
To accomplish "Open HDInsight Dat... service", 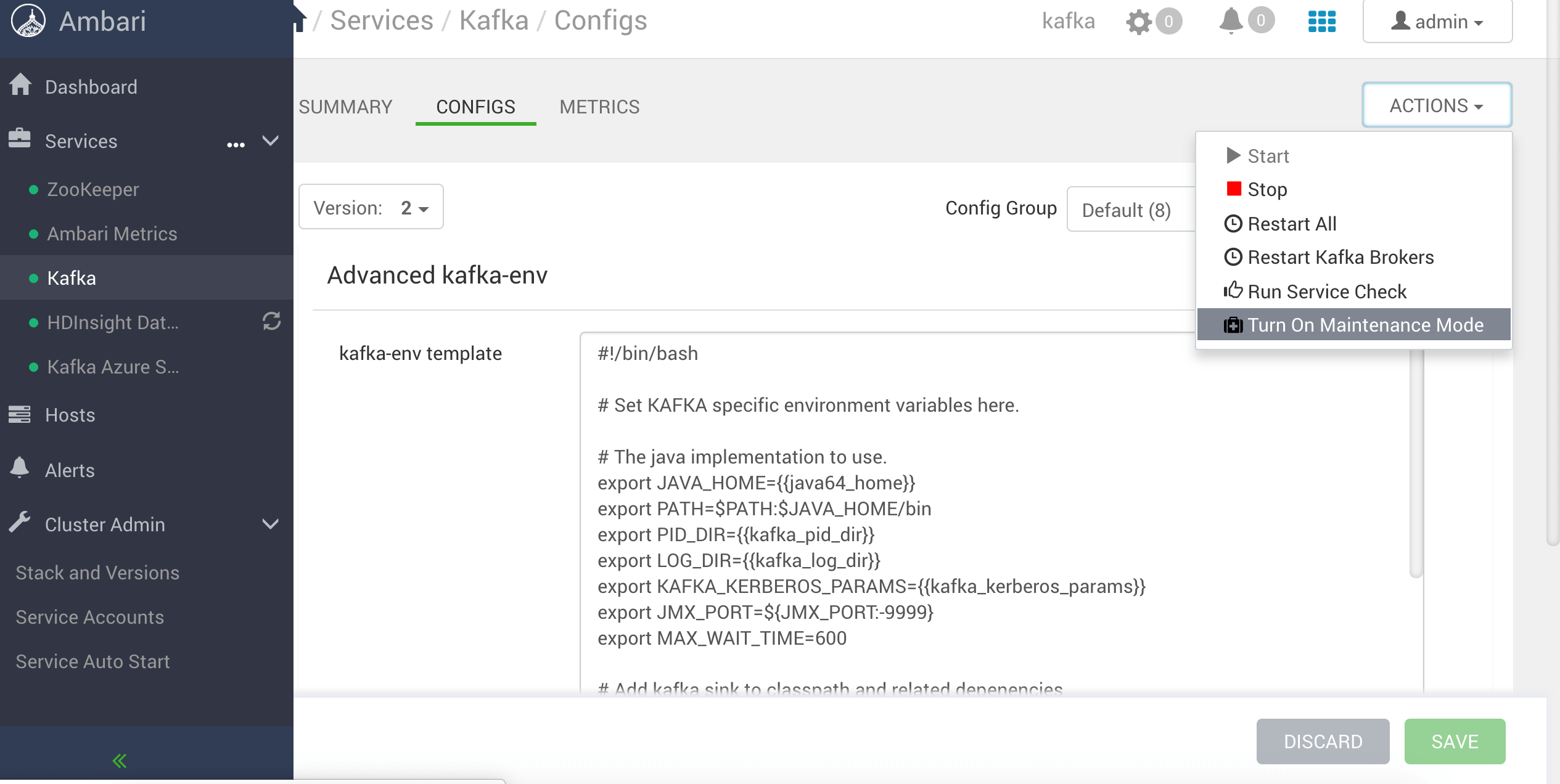I will tap(113, 322).
